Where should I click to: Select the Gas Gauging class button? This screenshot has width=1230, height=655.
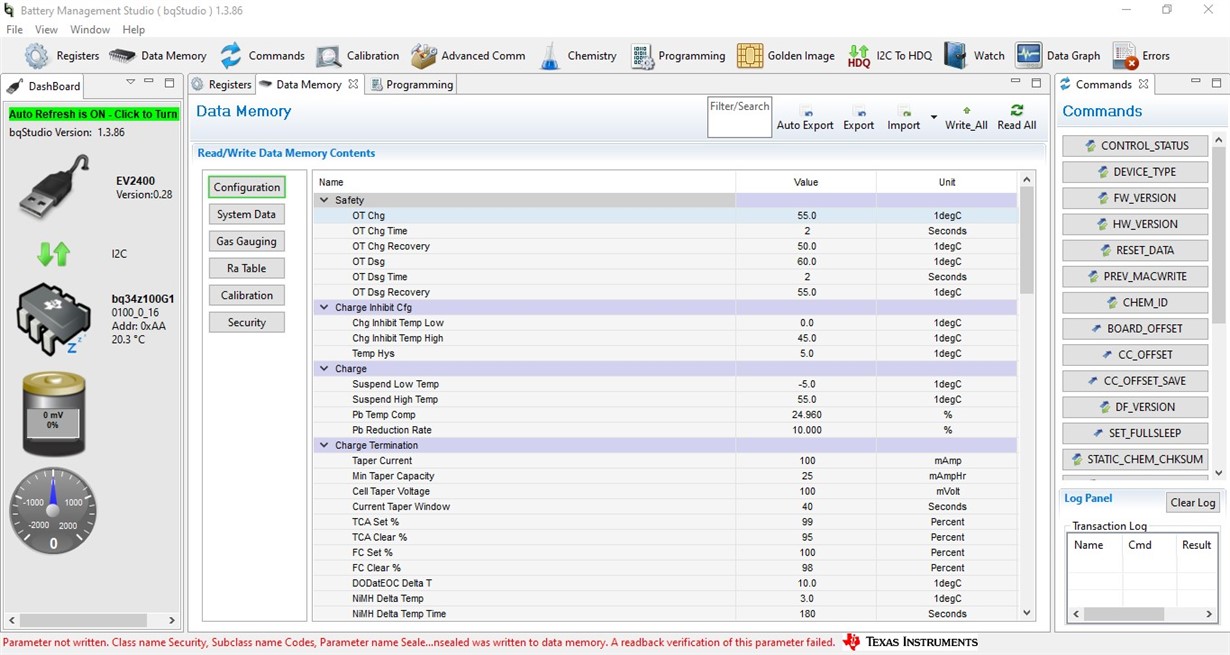[246, 241]
